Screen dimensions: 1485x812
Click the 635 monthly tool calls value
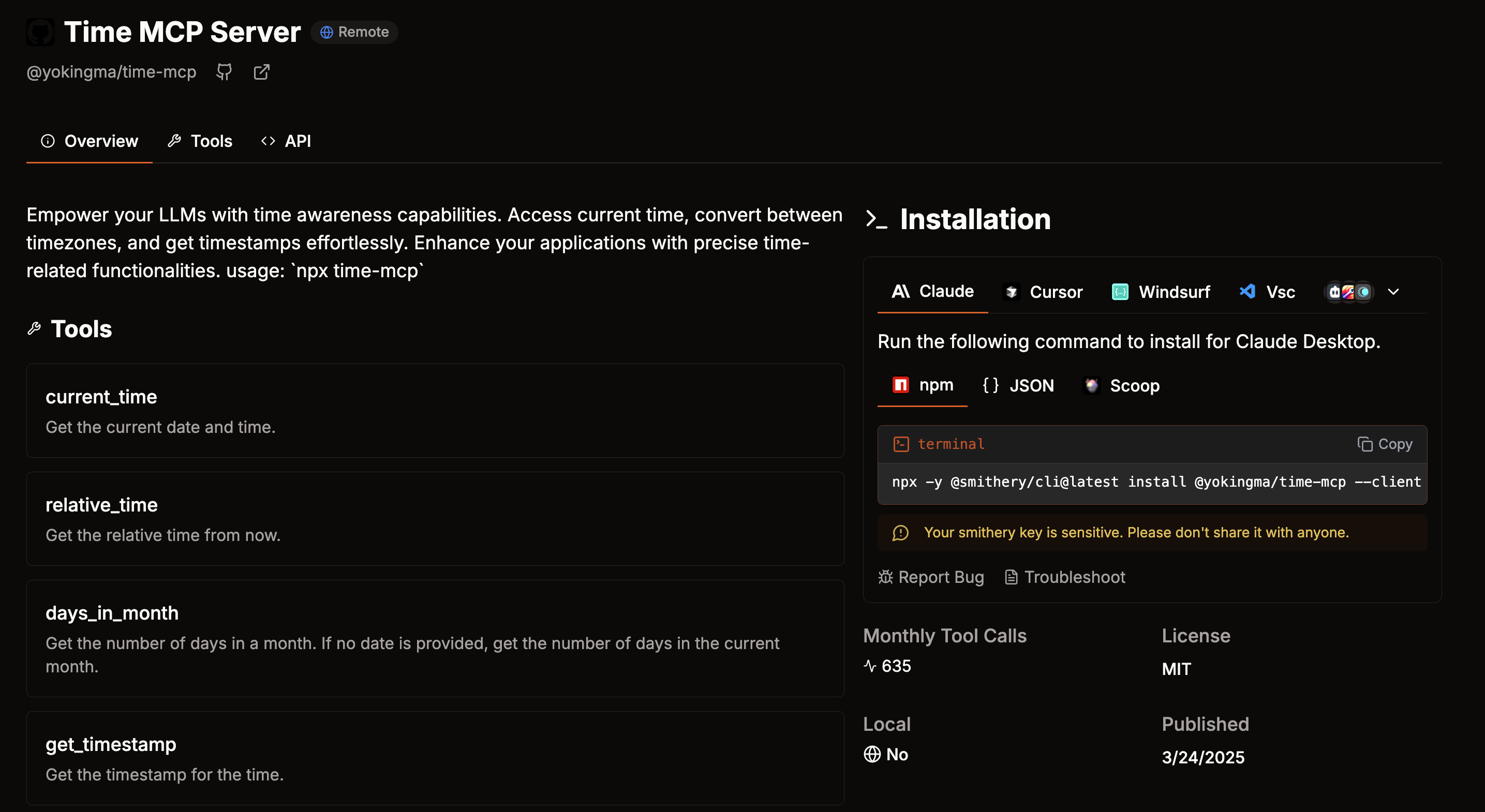896,666
